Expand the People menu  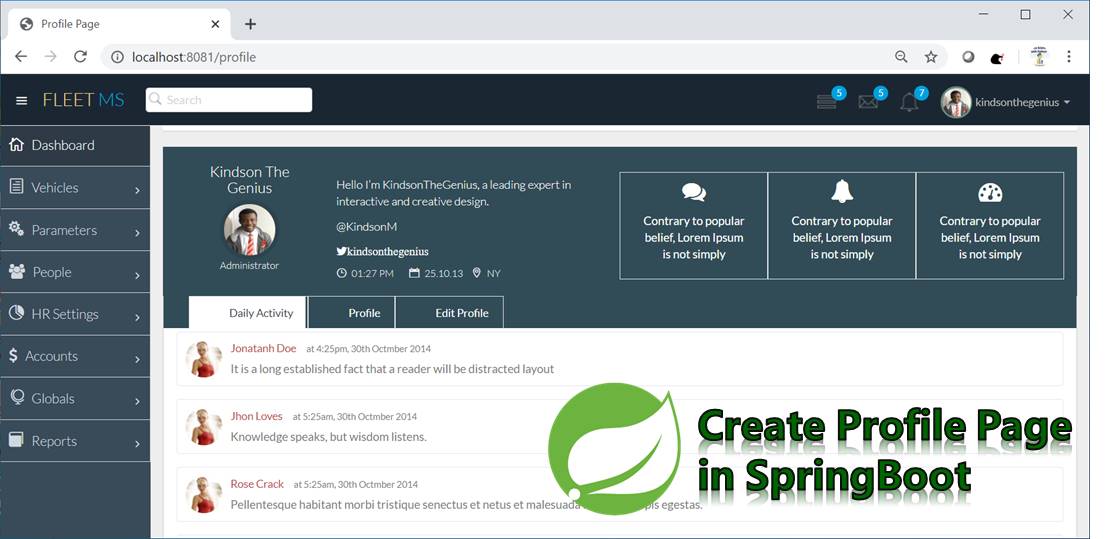75,272
